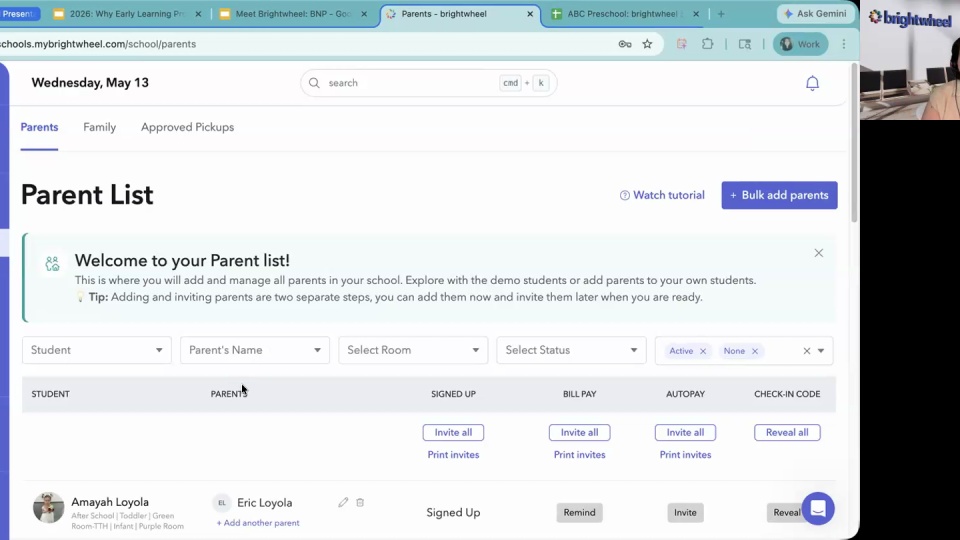Viewport: 960px width, 540px height.
Task: Click the EL initials avatar
Action: point(222,503)
